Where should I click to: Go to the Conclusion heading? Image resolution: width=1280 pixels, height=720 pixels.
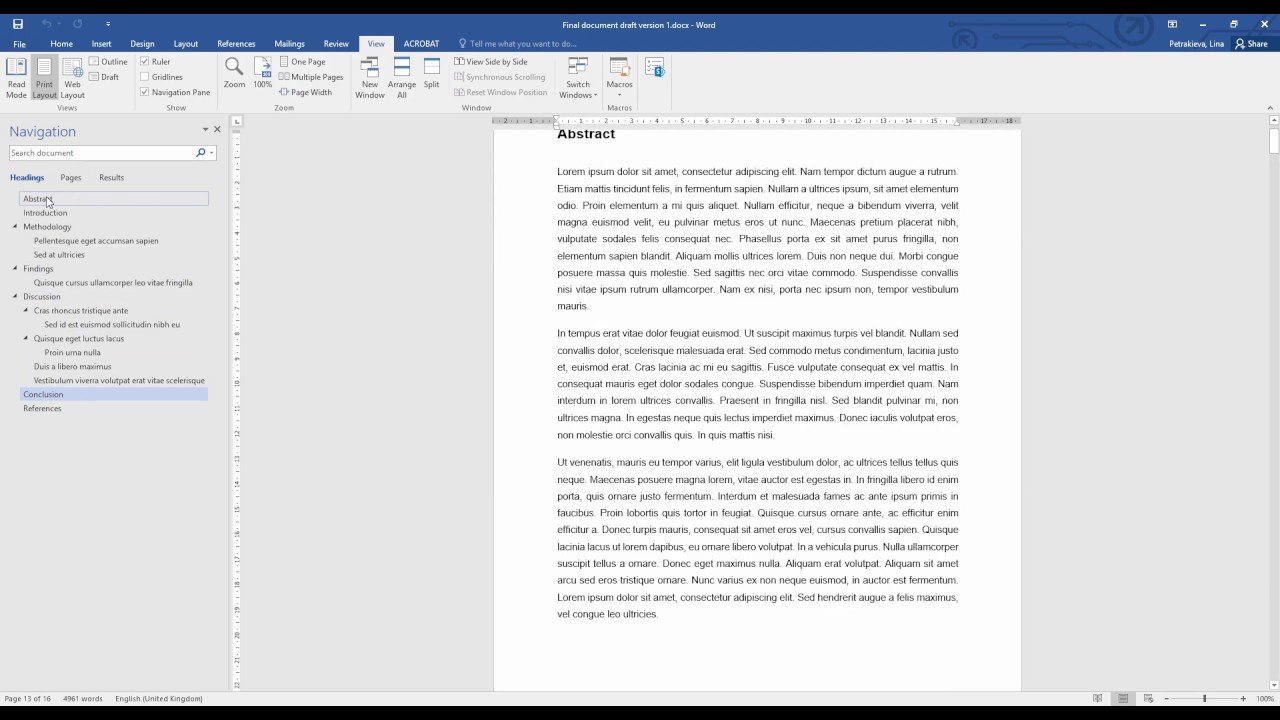tap(43, 395)
